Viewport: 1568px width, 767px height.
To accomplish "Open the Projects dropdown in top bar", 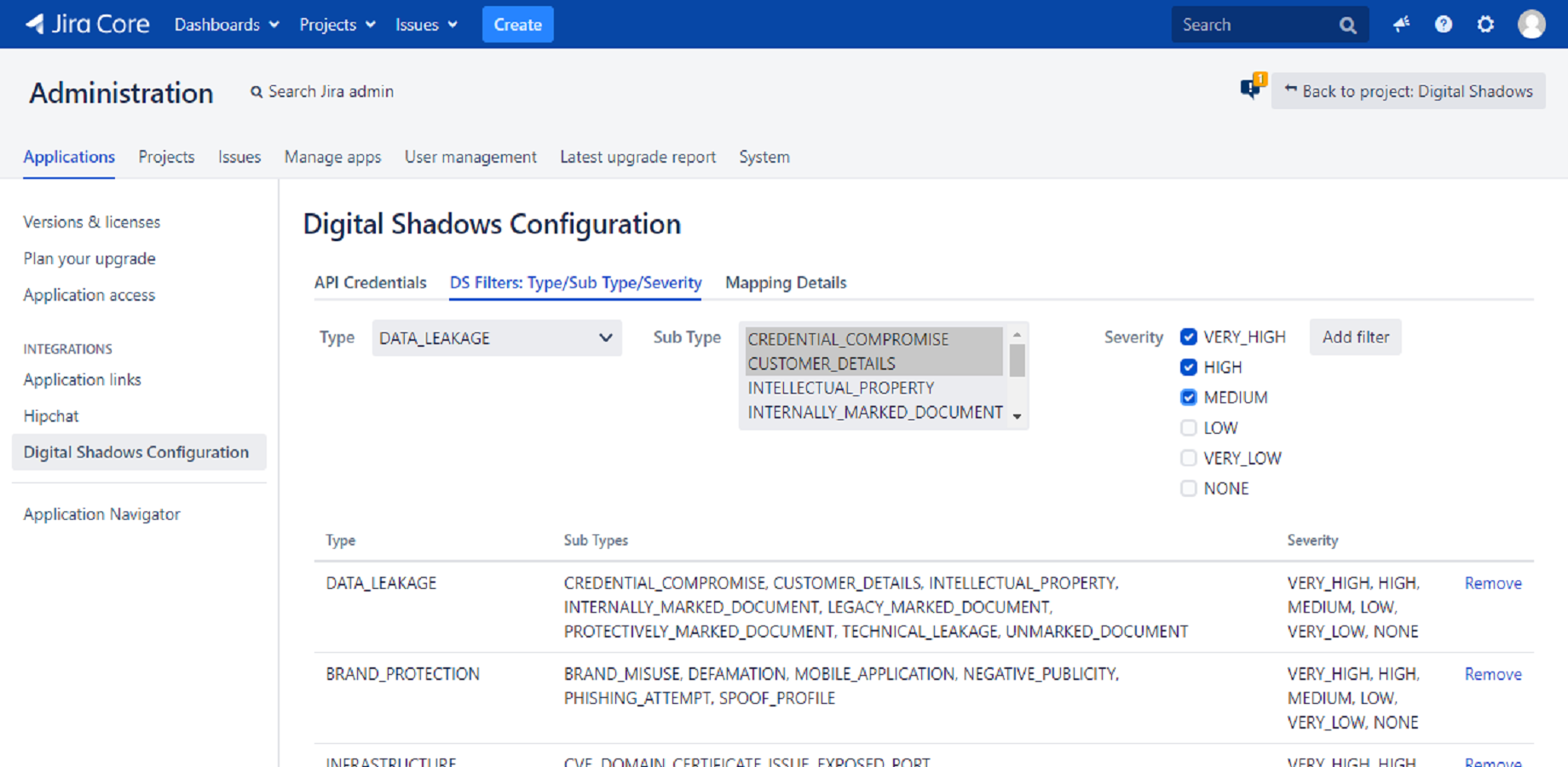I will (x=337, y=25).
